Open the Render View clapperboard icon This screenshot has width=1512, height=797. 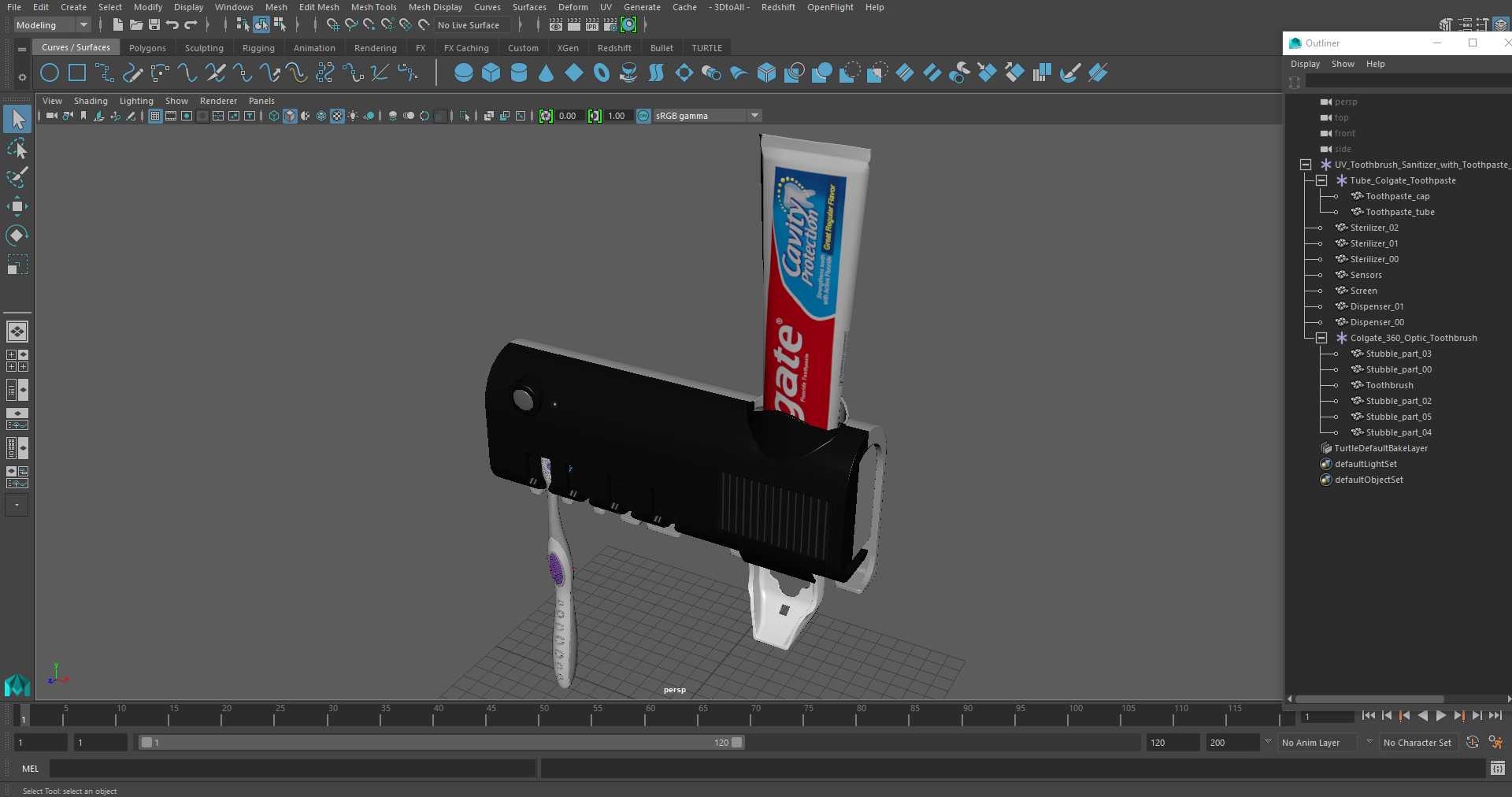556,25
